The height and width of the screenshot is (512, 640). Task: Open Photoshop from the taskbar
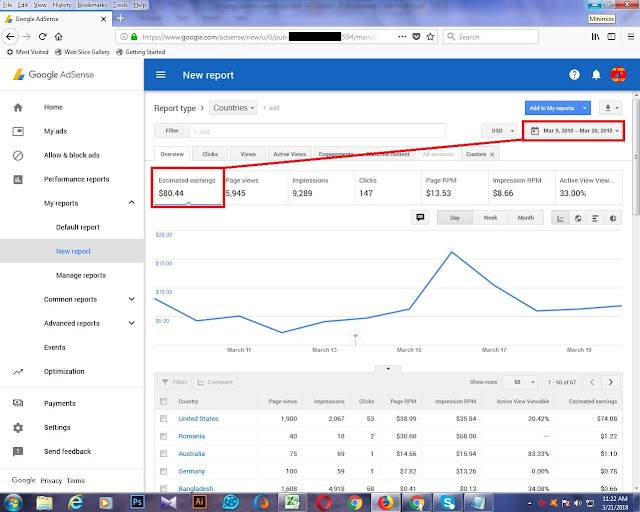(x=137, y=502)
